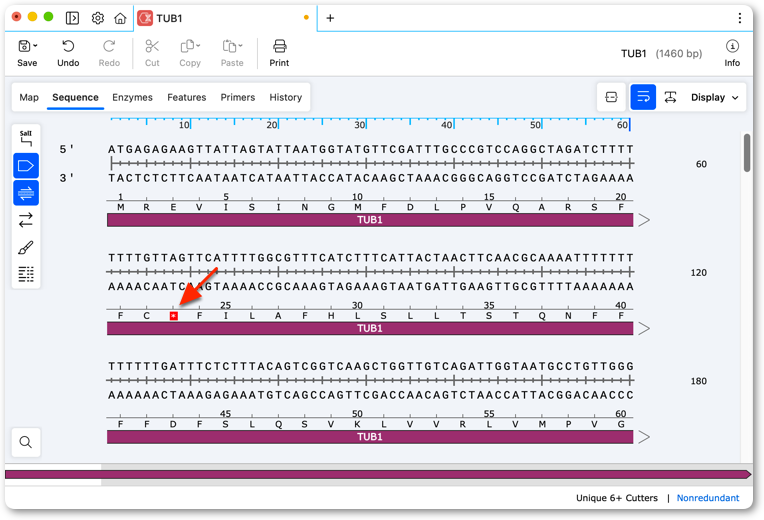Click the Save icon in toolbar

(24, 46)
